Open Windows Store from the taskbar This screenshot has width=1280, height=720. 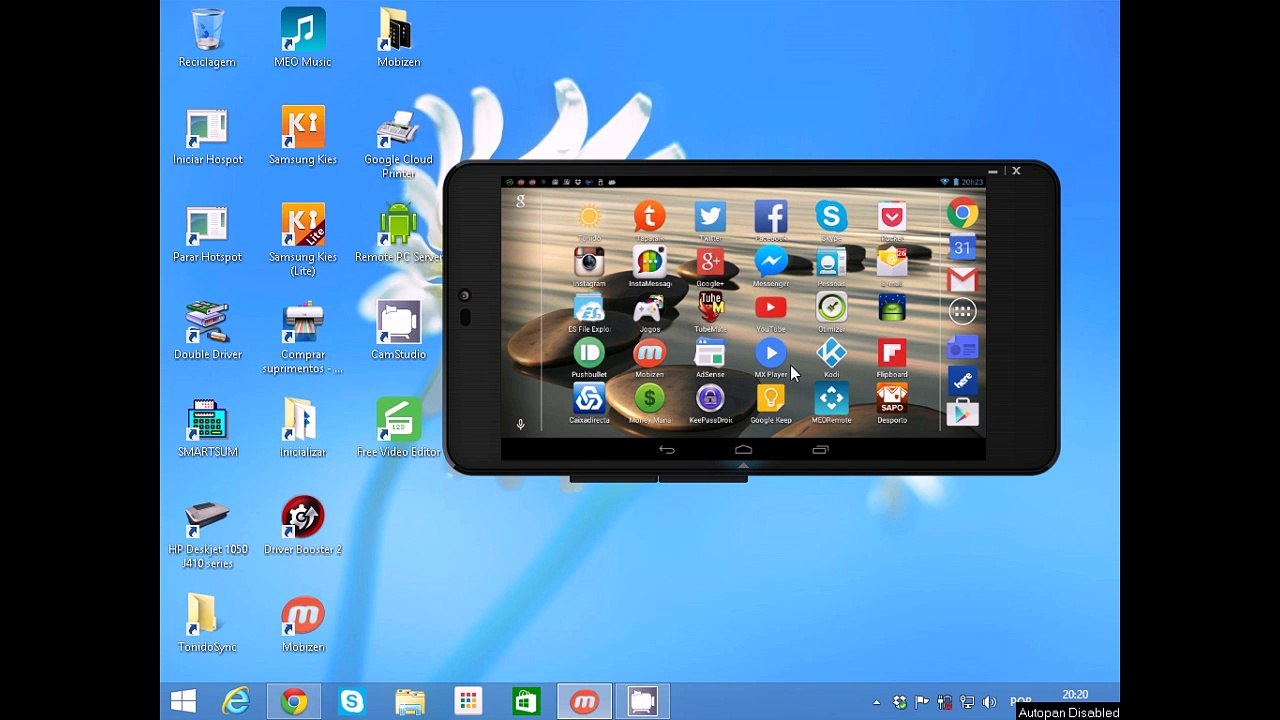coord(526,702)
